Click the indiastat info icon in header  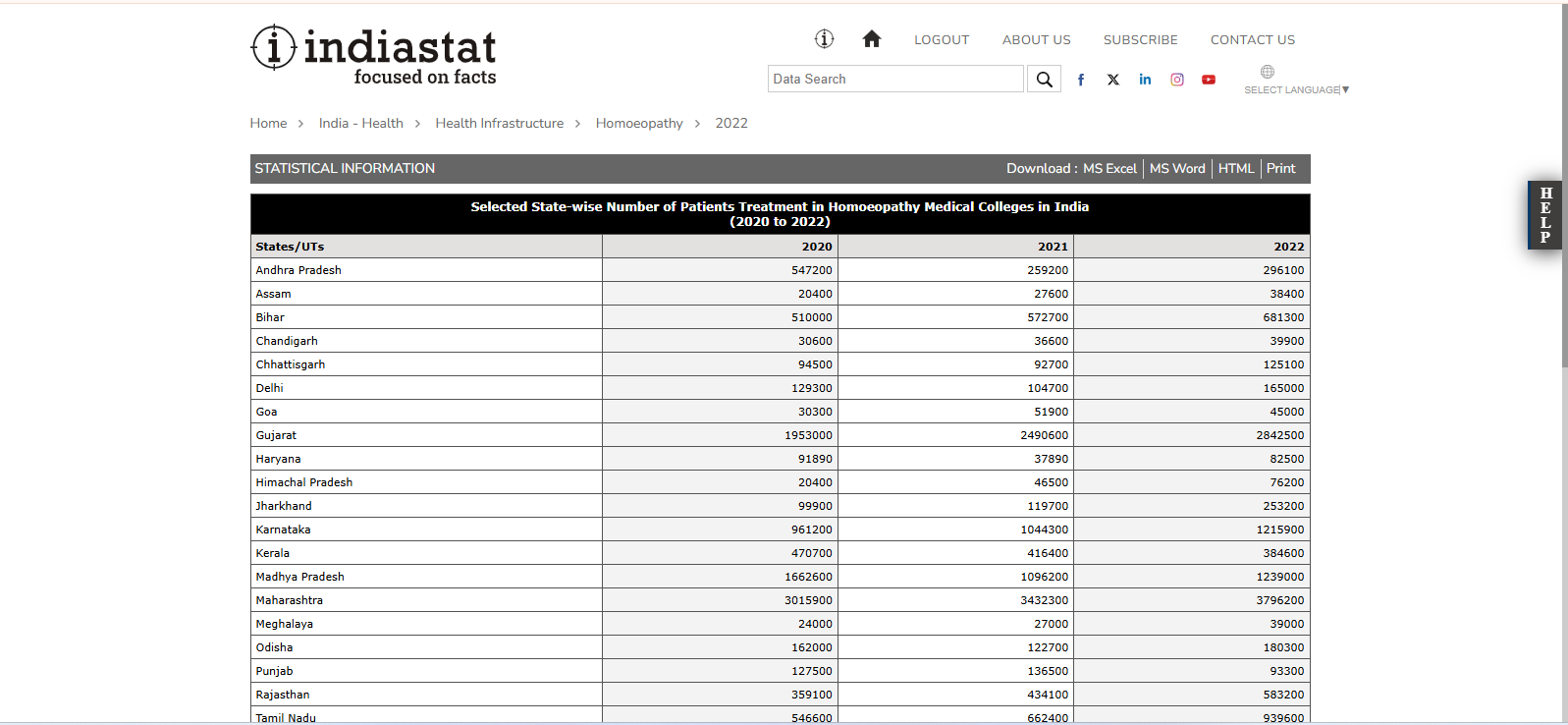coord(824,39)
